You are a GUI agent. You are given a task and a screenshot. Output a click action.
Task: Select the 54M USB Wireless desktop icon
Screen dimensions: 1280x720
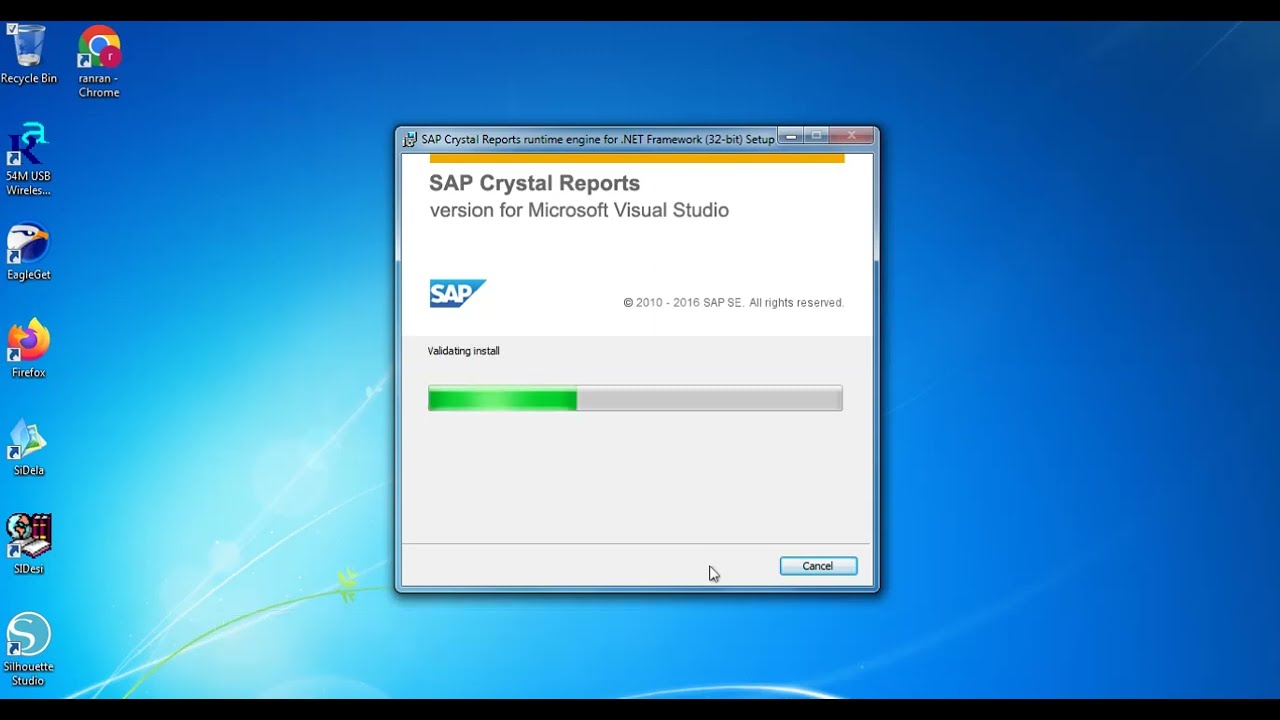coord(28,160)
